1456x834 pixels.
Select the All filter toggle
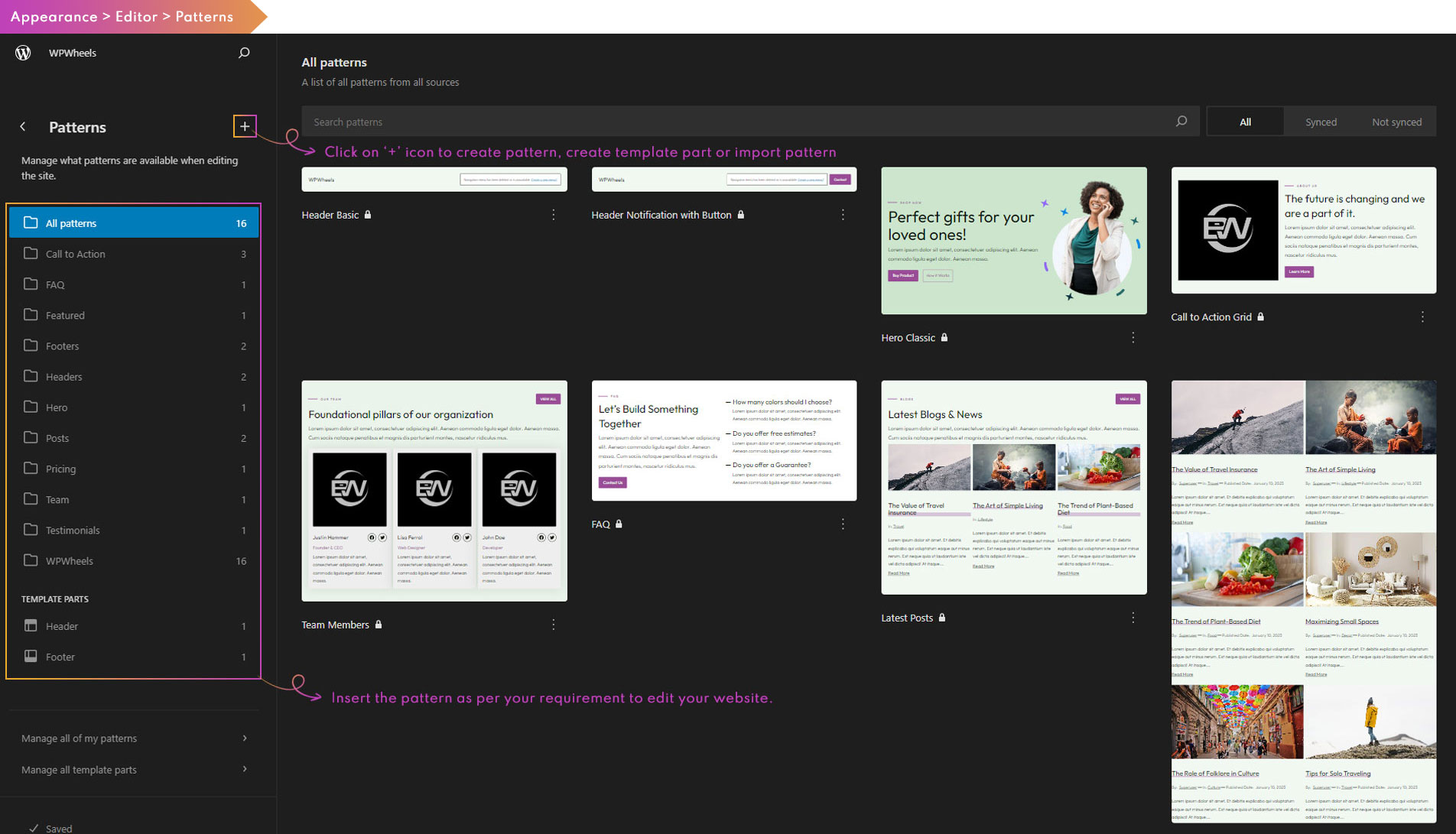click(x=1245, y=122)
